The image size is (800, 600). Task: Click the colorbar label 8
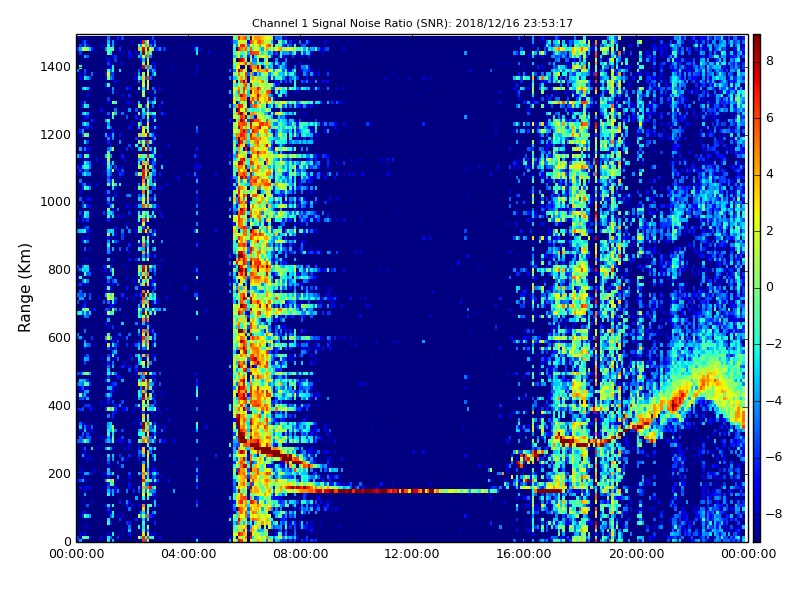(x=770, y=61)
